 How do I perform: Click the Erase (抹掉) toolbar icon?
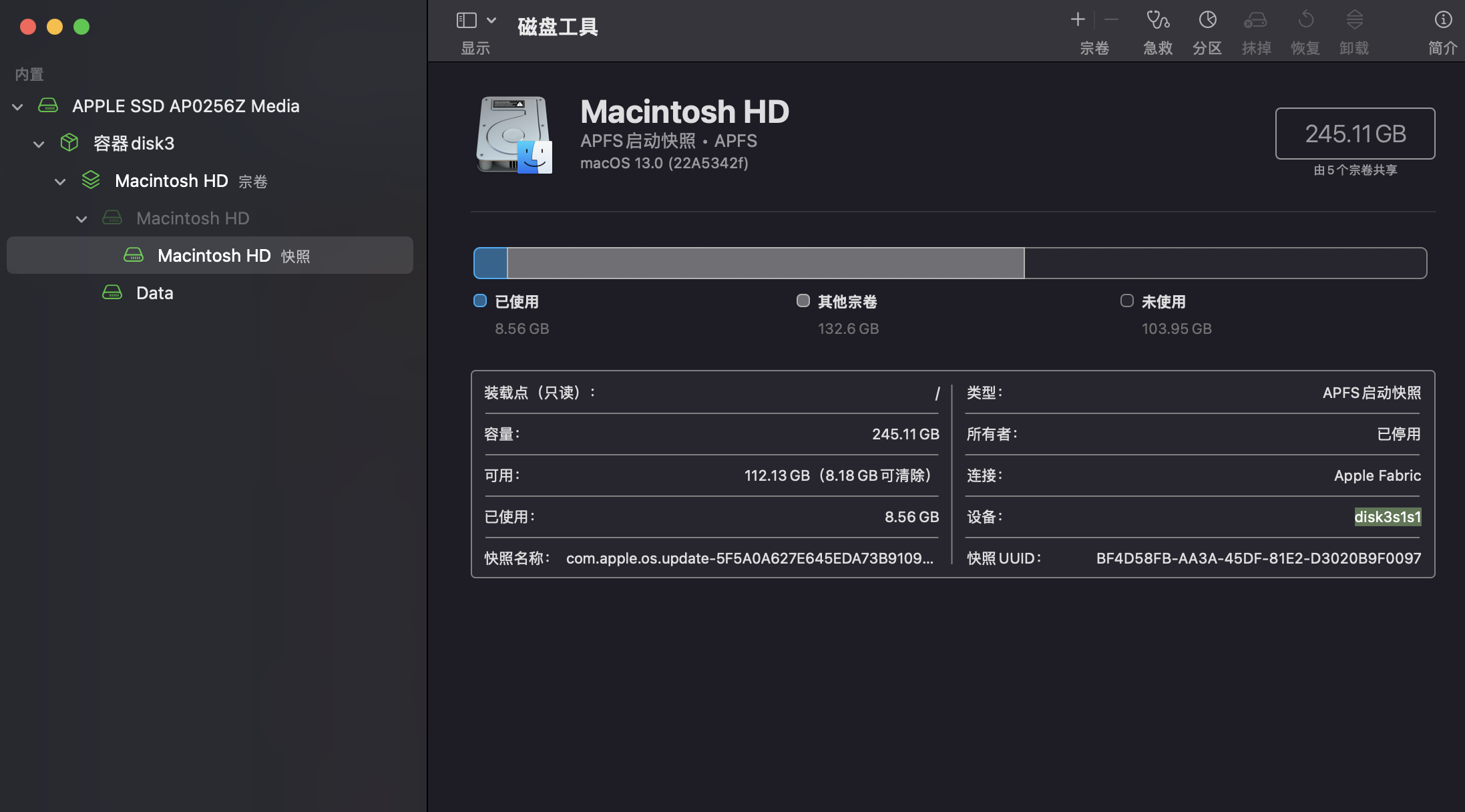coord(1255,20)
